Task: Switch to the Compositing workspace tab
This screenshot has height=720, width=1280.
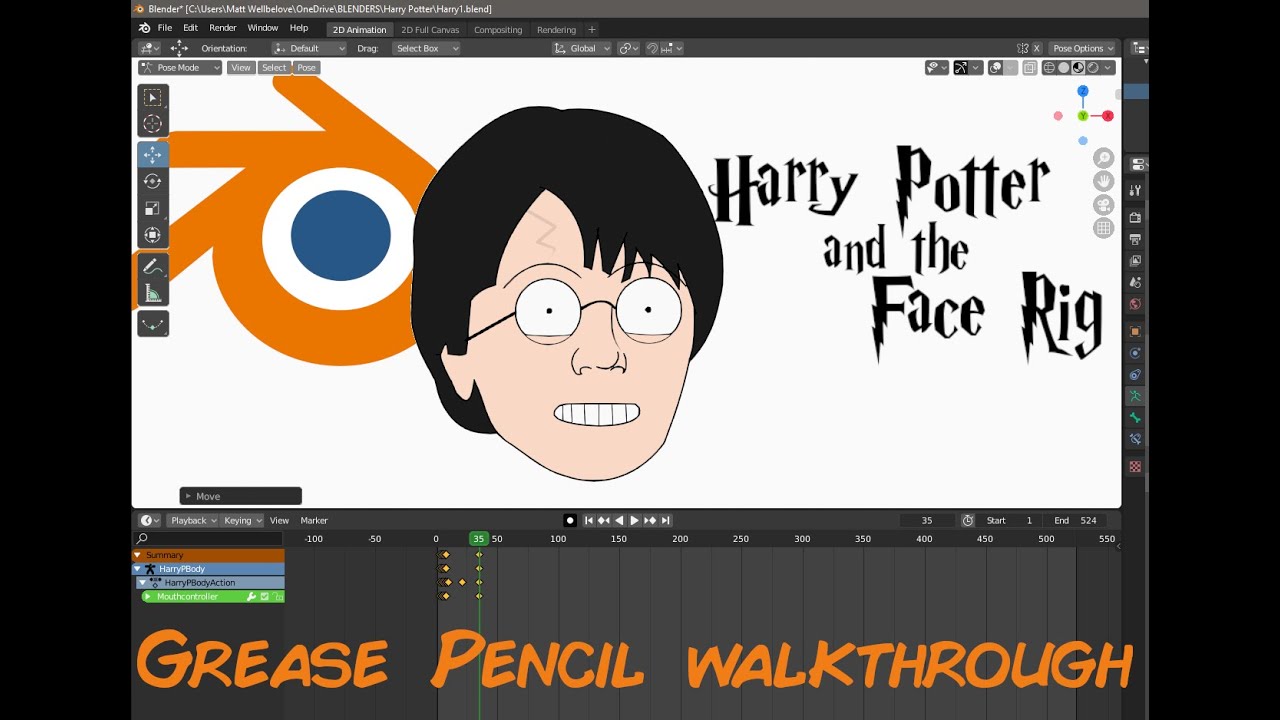Action: coord(498,30)
